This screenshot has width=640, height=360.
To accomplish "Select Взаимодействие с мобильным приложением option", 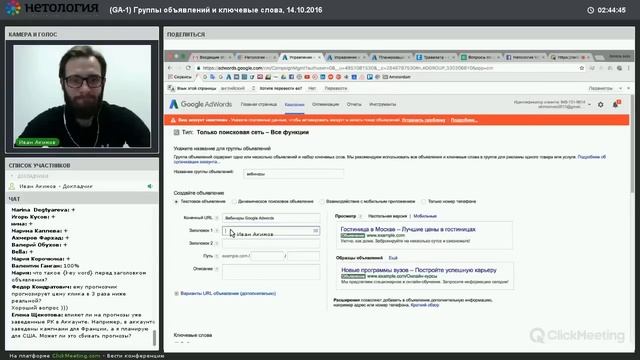I will tap(322, 202).
